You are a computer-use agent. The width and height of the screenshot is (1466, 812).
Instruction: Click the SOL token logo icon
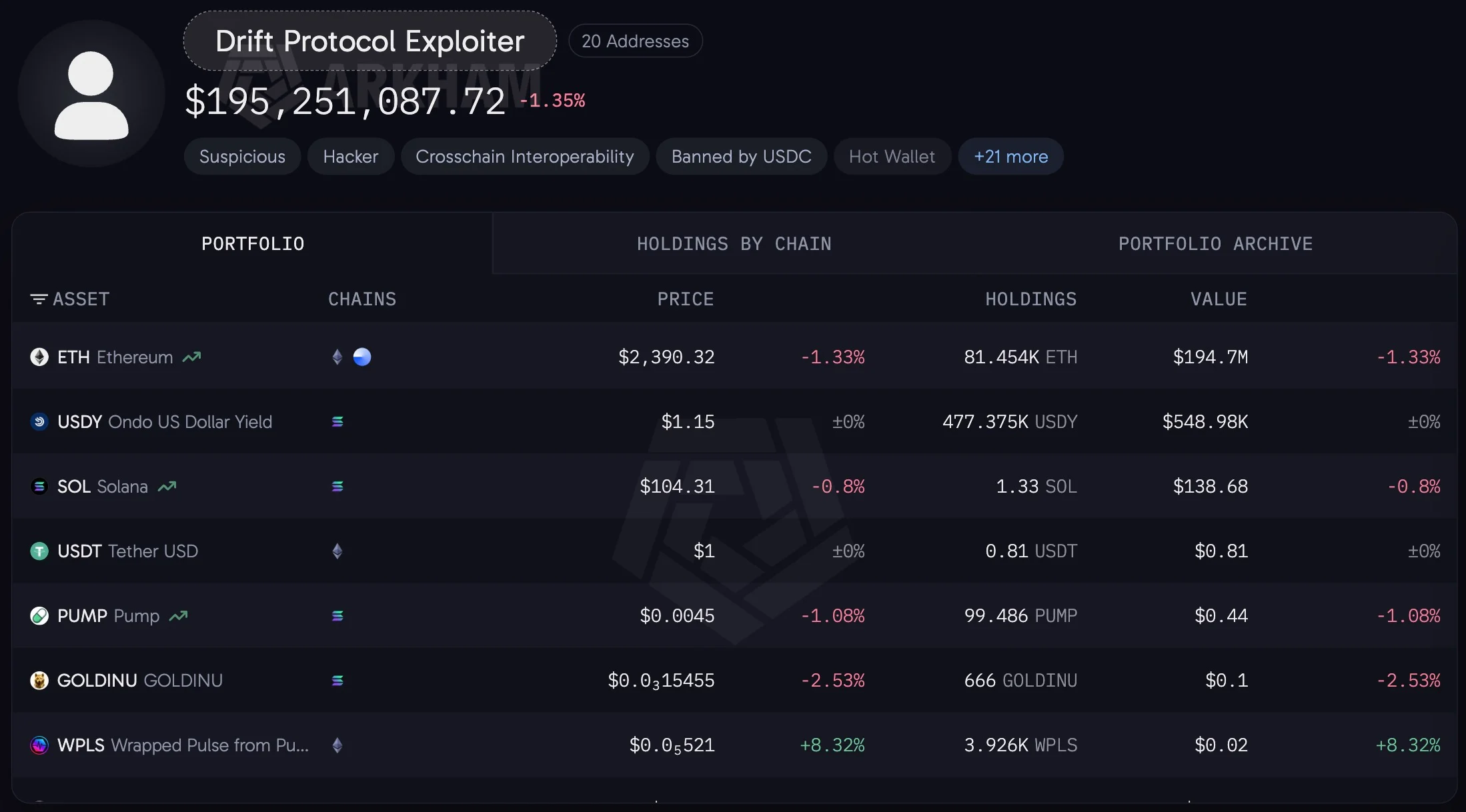point(39,487)
